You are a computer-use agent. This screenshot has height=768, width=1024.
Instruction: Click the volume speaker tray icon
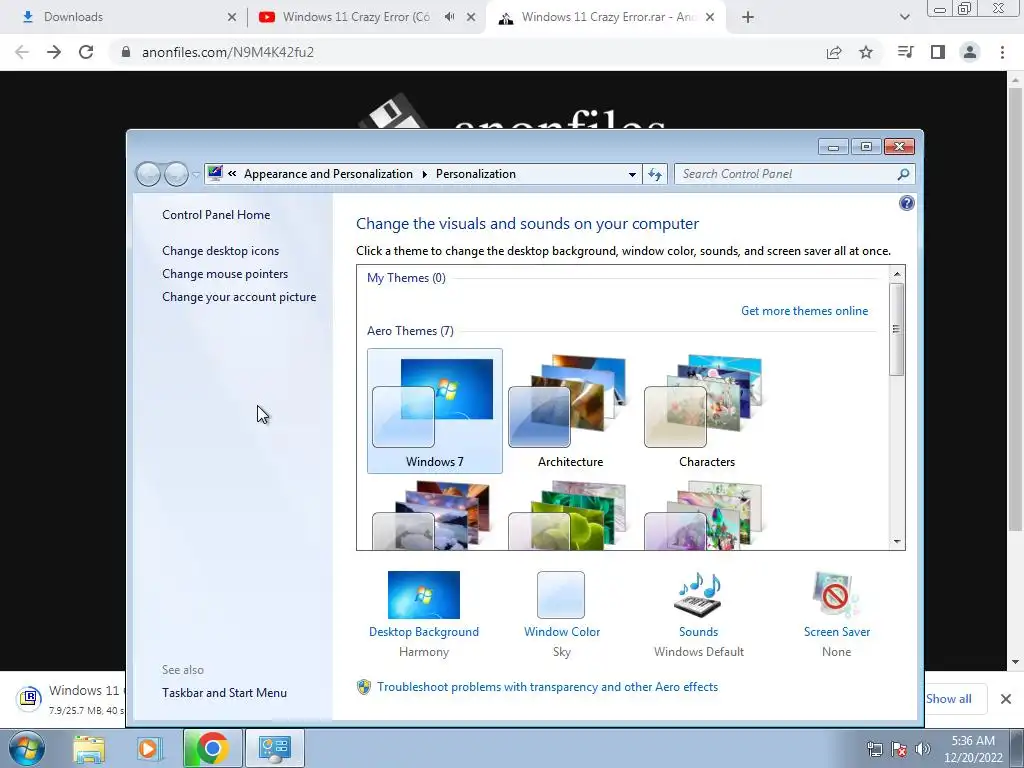tap(923, 749)
